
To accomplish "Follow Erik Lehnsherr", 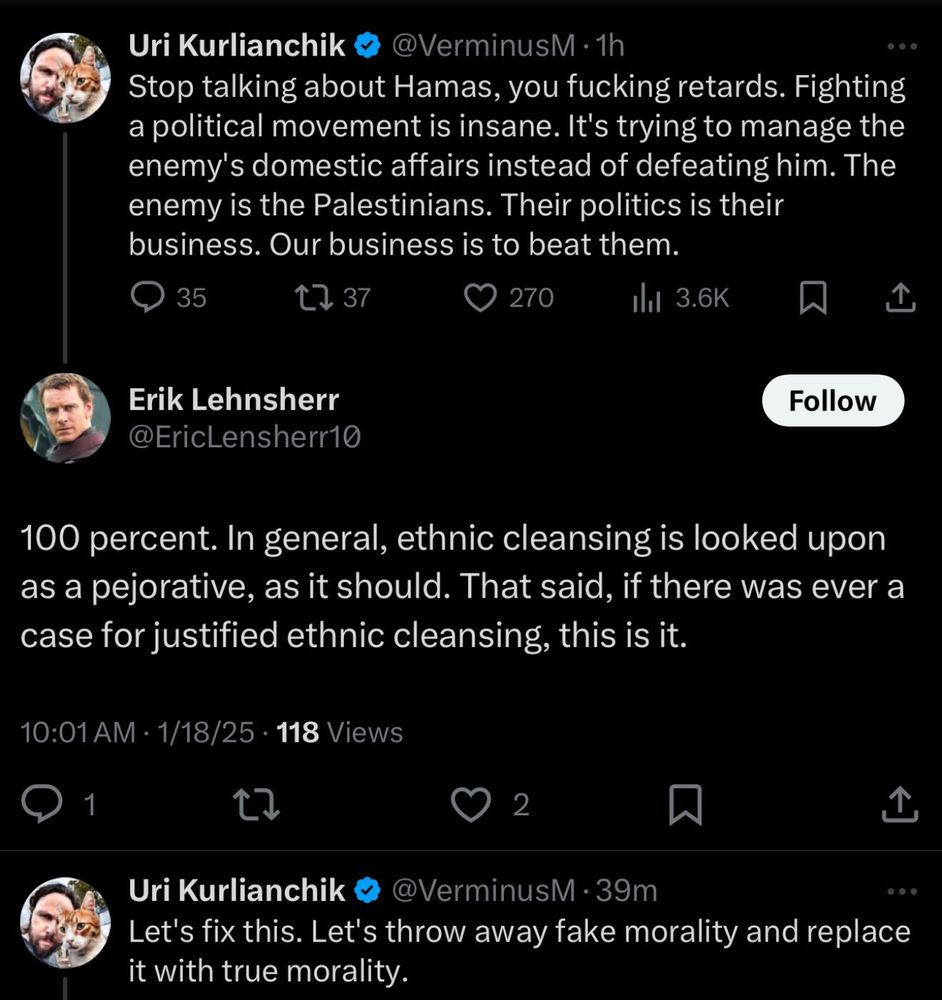I will tap(833, 400).
